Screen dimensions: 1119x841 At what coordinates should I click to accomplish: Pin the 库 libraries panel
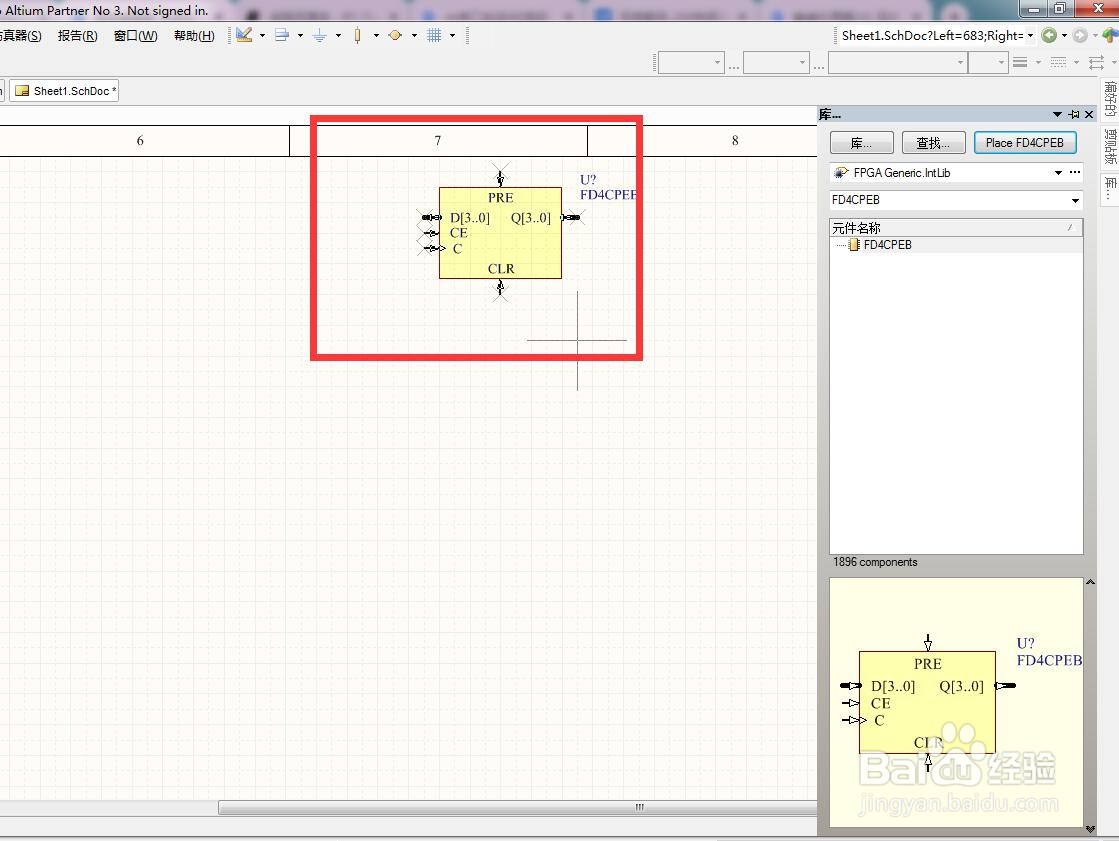[1074, 114]
